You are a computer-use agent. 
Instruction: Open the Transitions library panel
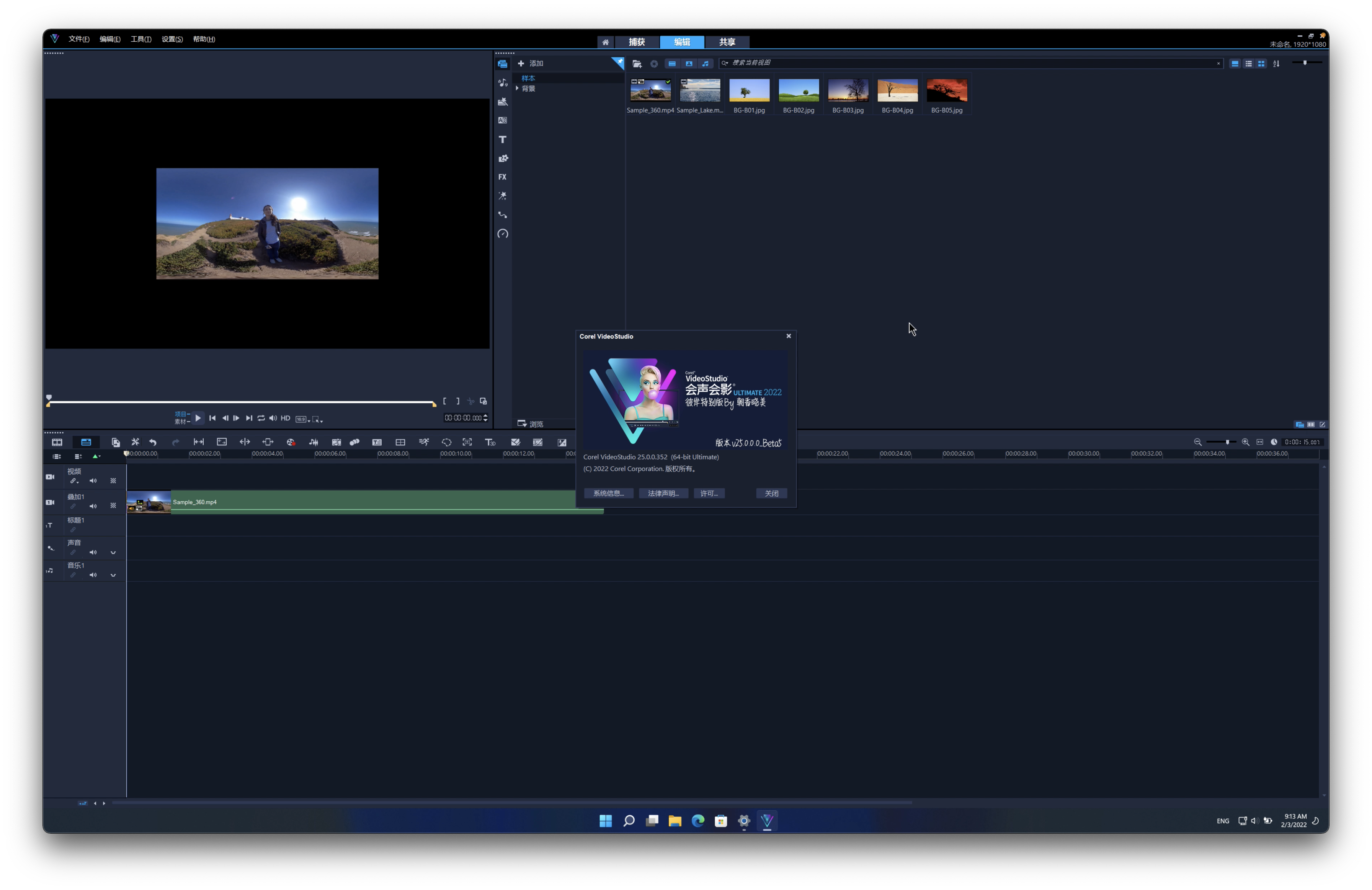(502, 121)
